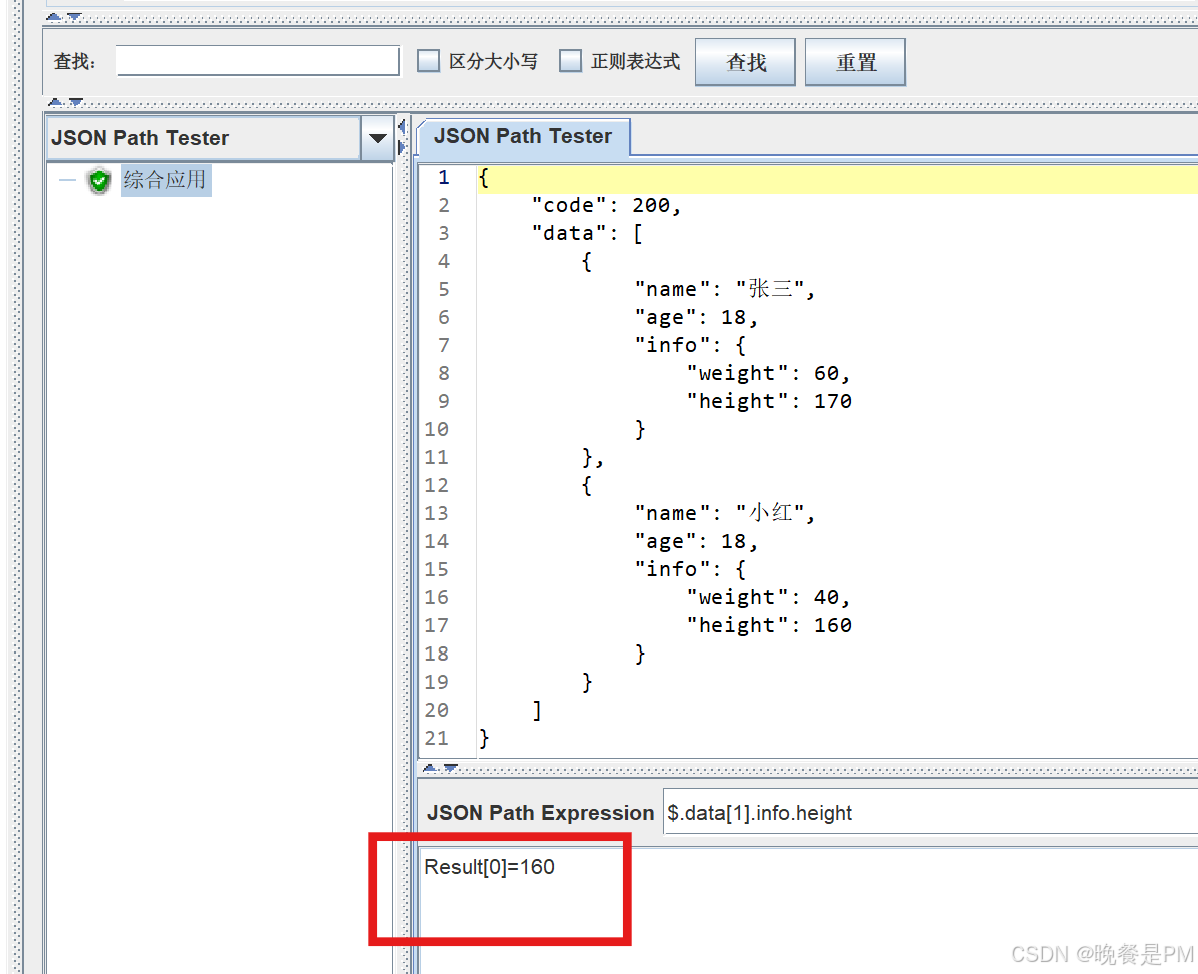Tick the 区分大小写 checkbox
This screenshot has height=974, width=1198.
(x=429, y=61)
